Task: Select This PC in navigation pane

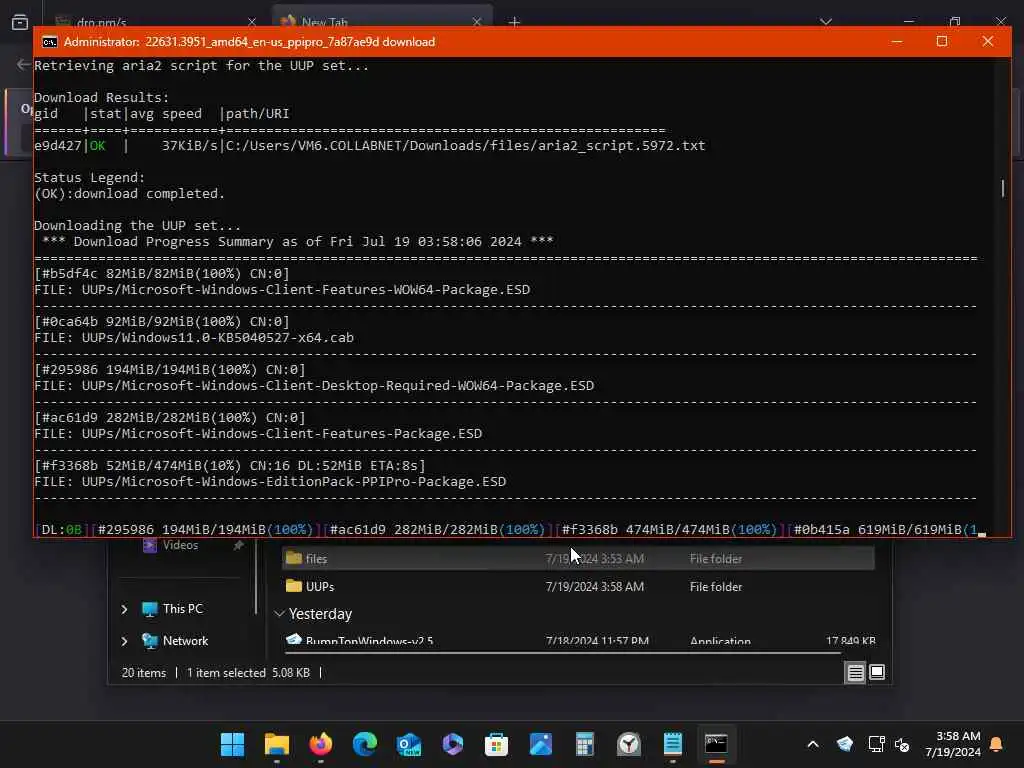Action: click(x=183, y=609)
